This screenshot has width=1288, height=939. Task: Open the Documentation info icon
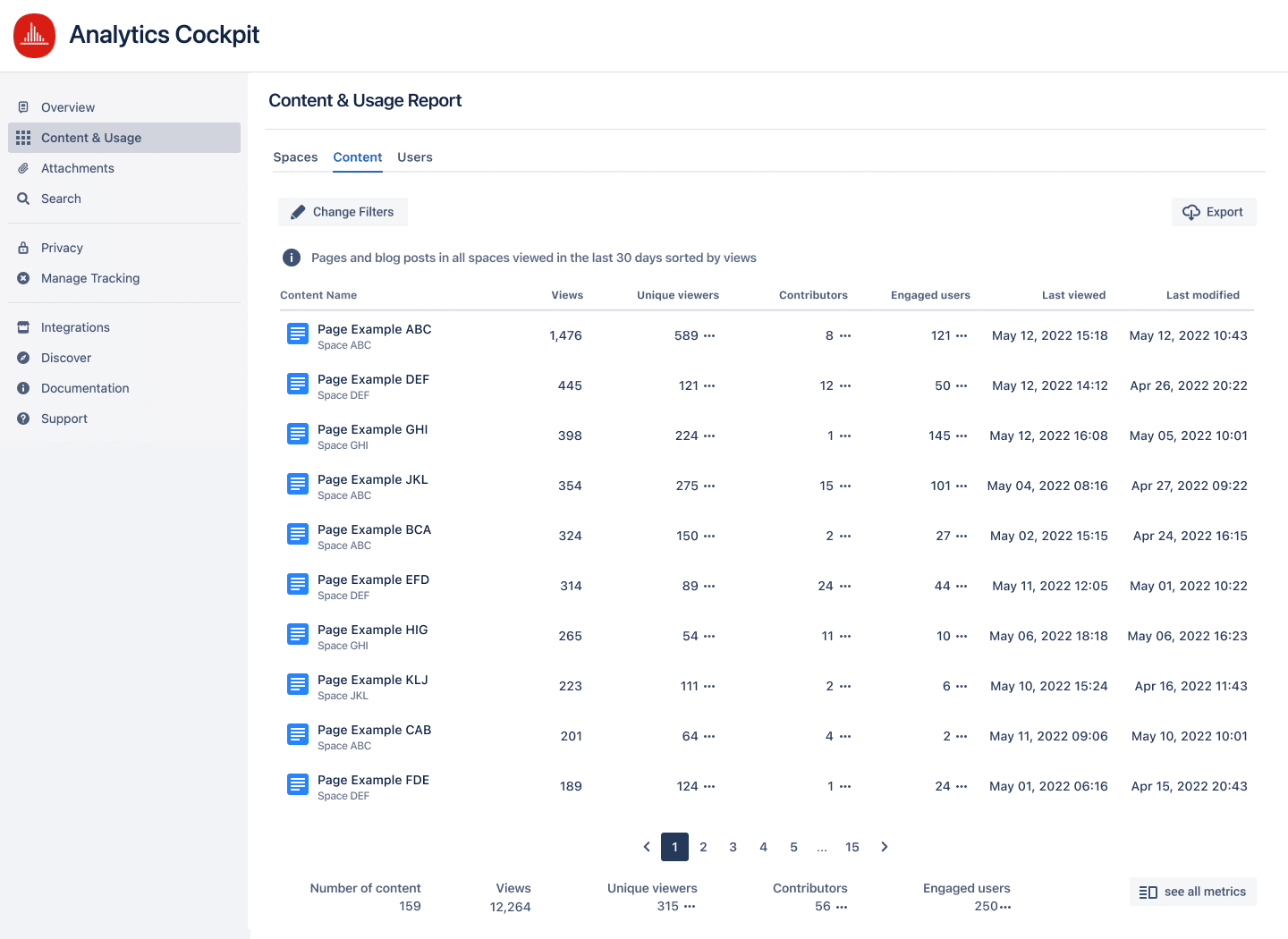point(23,388)
